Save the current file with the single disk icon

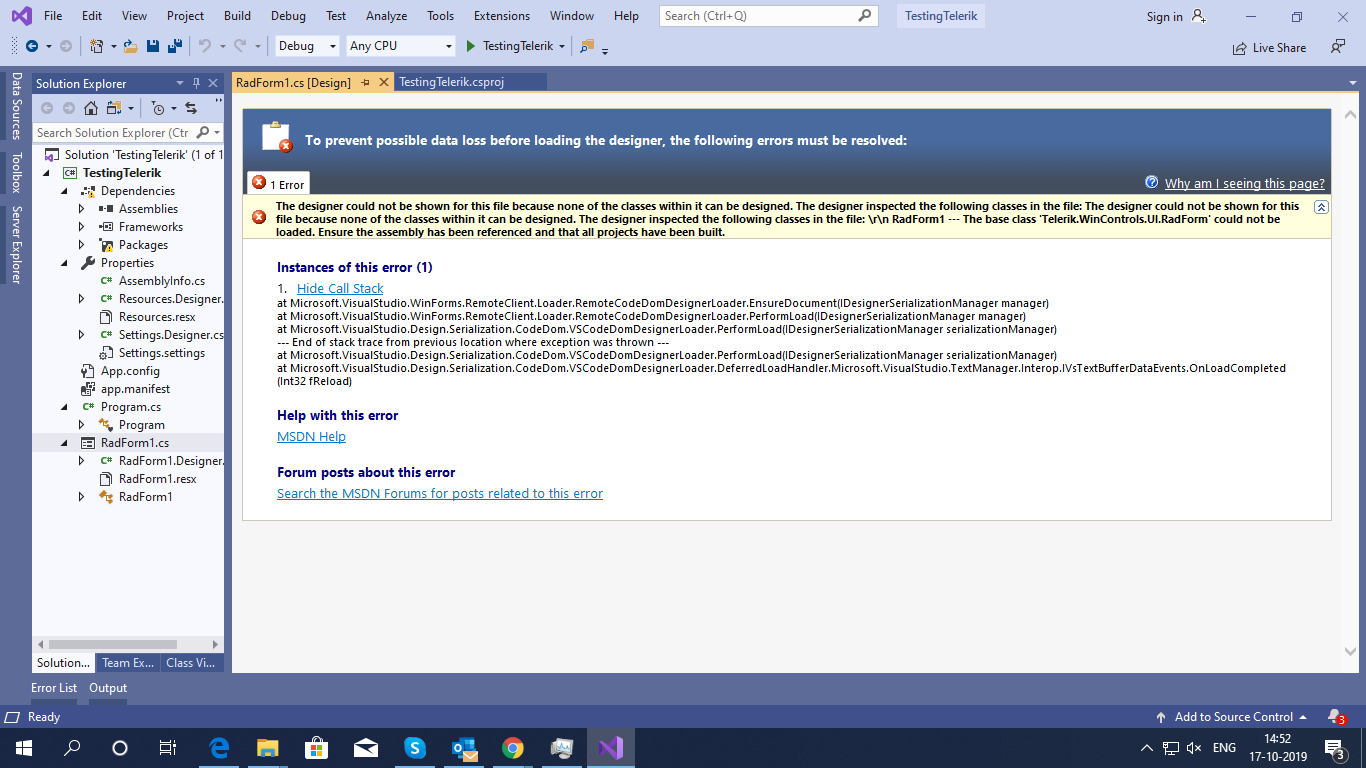153,46
